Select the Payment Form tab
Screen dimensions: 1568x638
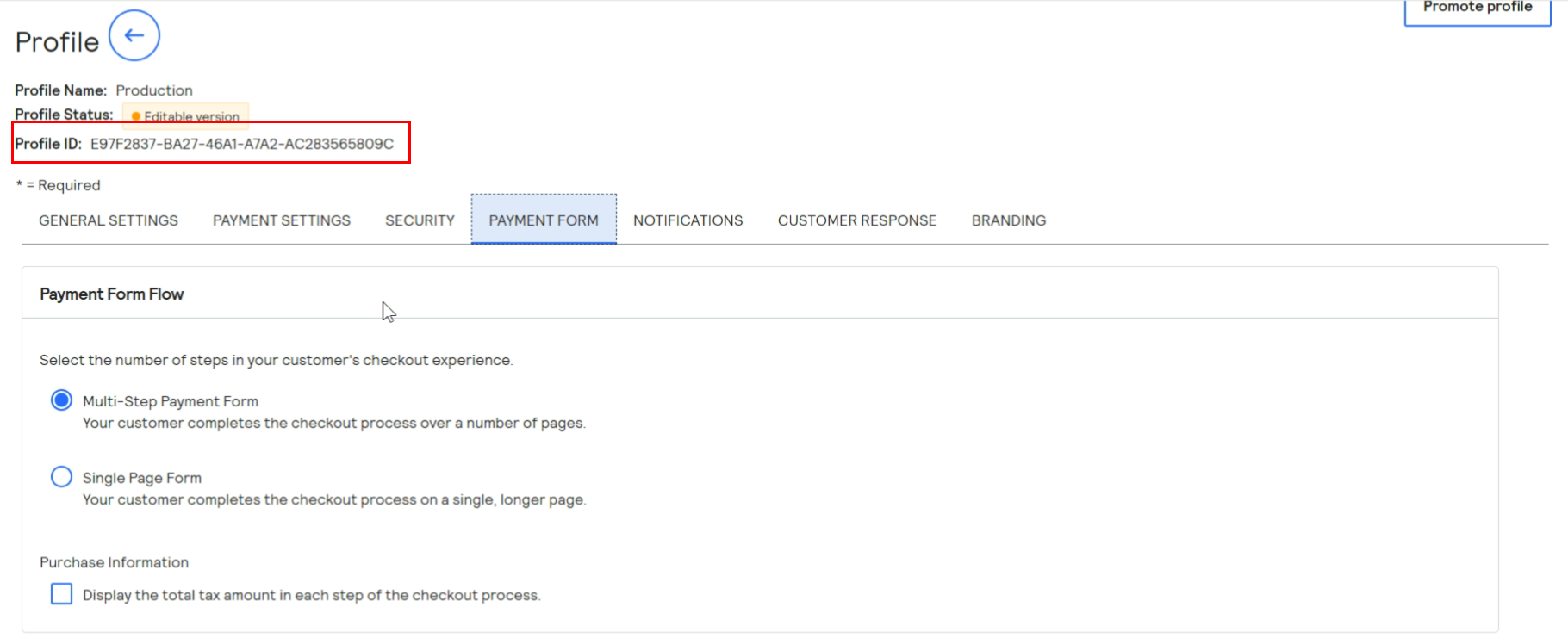click(544, 220)
